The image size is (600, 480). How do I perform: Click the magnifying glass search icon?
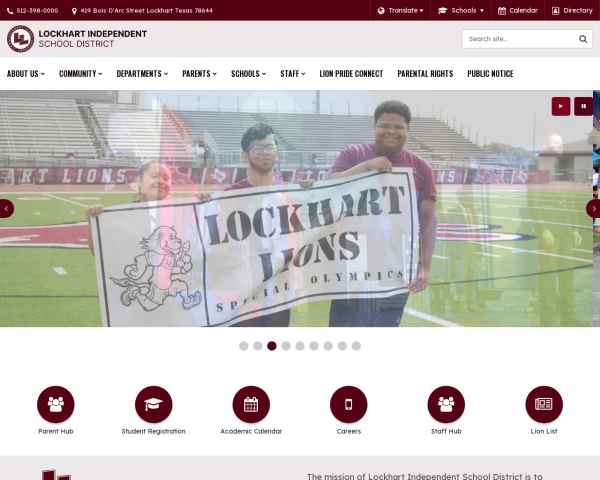[583, 39]
